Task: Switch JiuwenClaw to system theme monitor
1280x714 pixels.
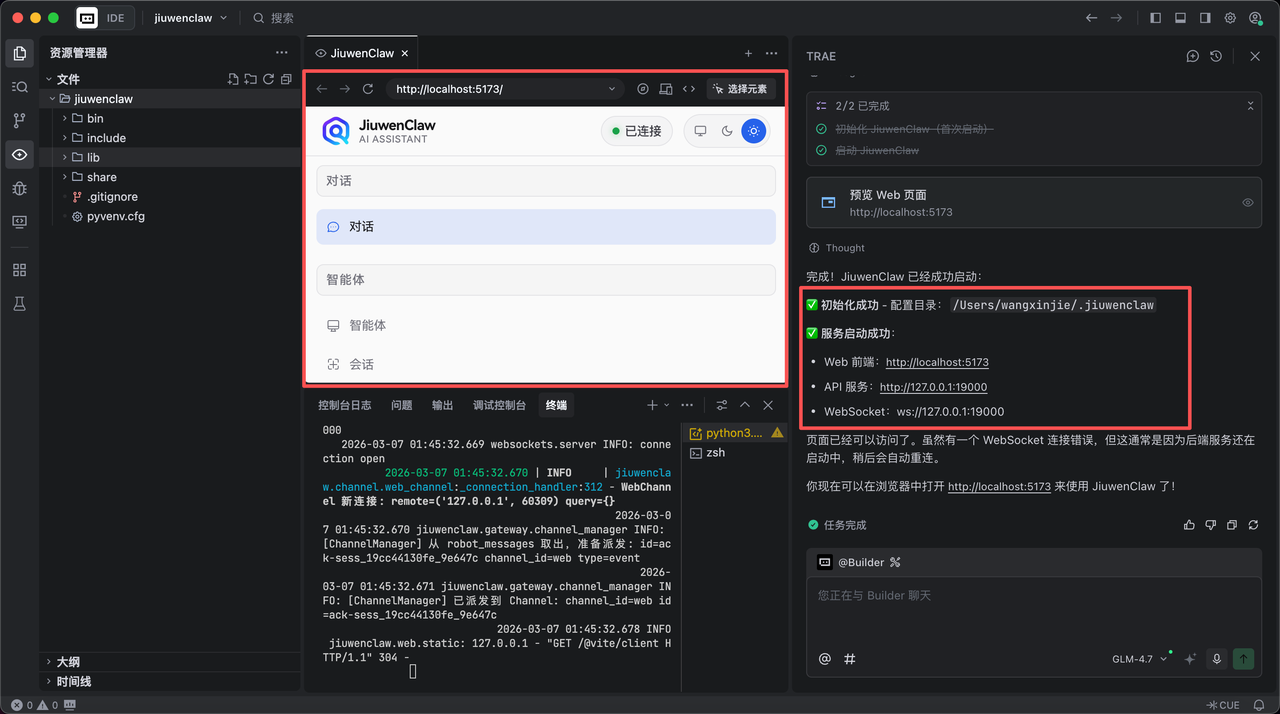Action: point(700,131)
